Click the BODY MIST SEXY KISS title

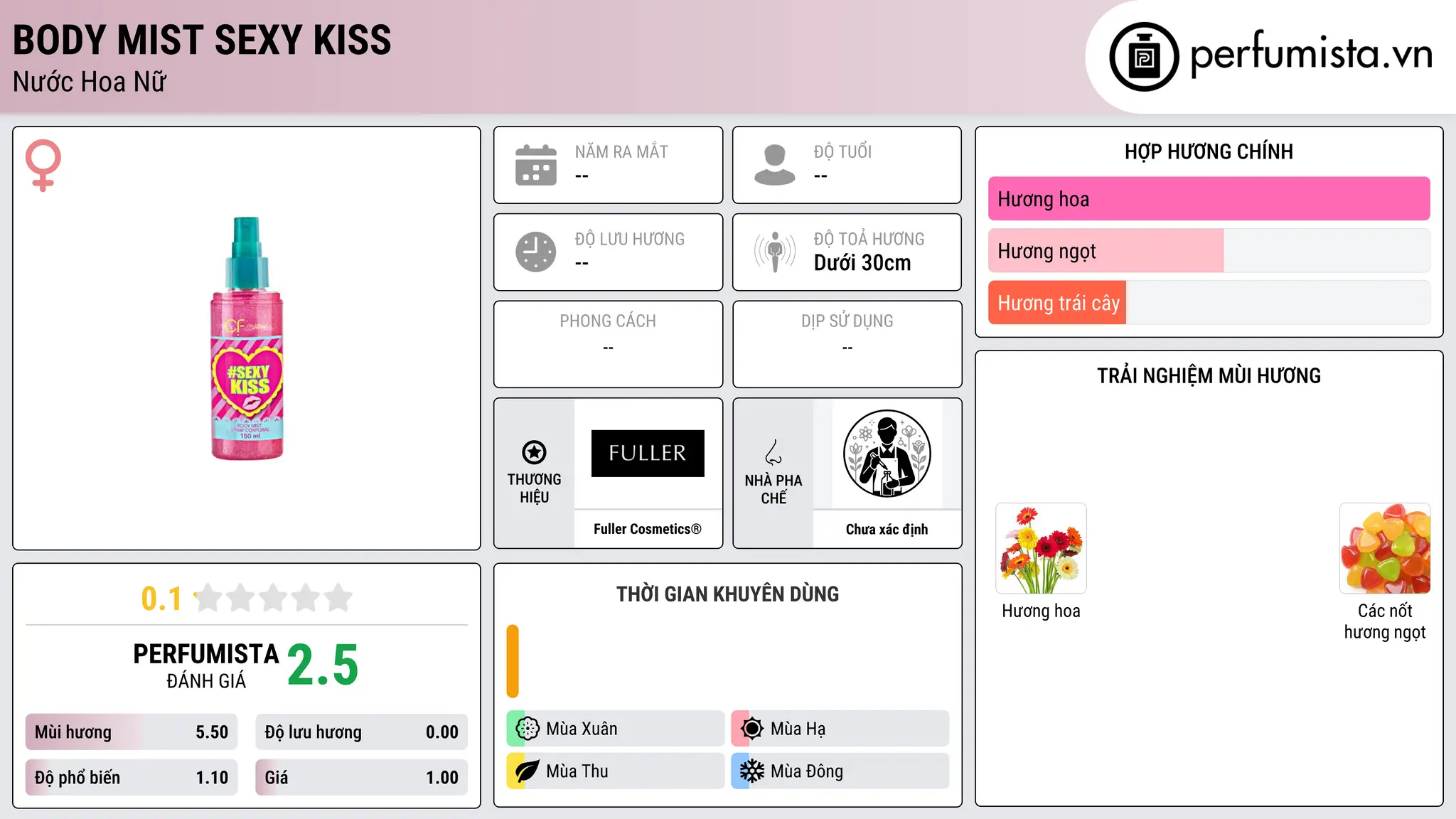tap(202, 40)
